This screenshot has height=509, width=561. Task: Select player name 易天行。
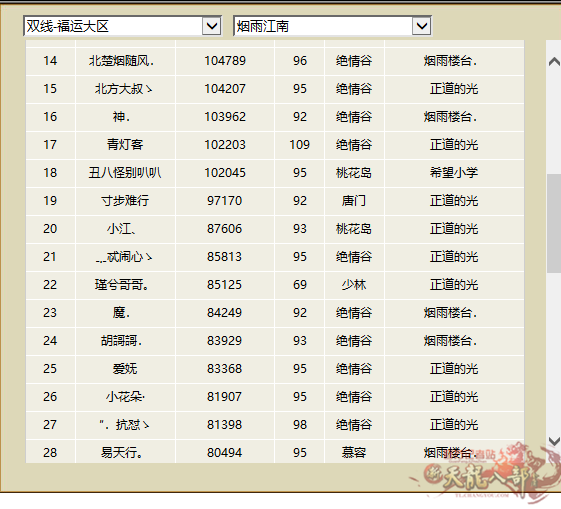pyautogui.click(x=122, y=453)
